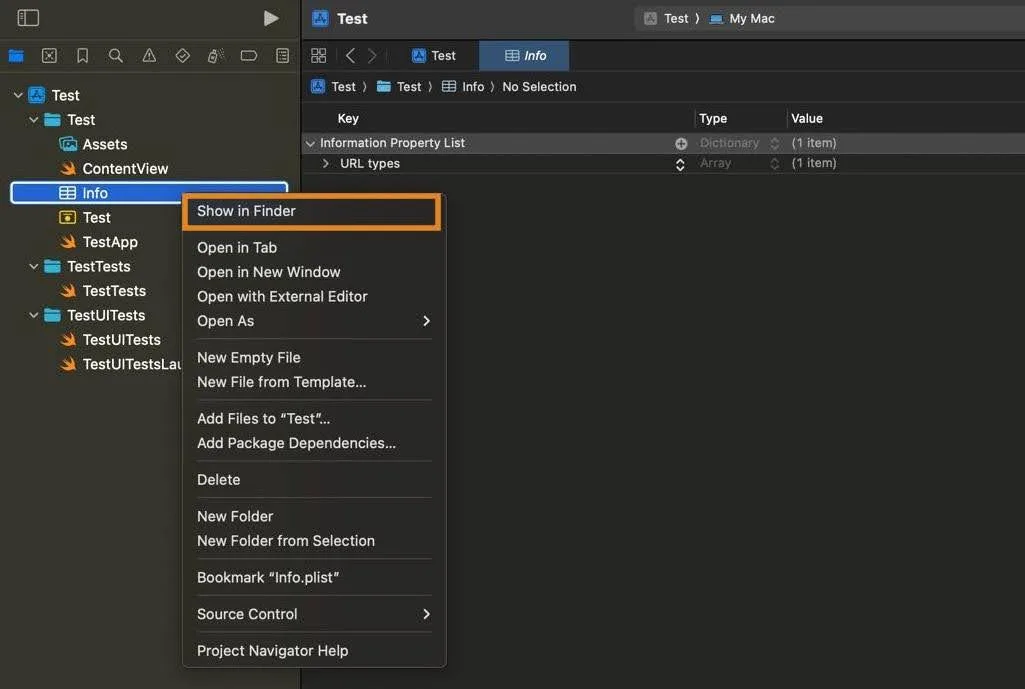Open the Issue navigator warning icon

click(149, 56)
